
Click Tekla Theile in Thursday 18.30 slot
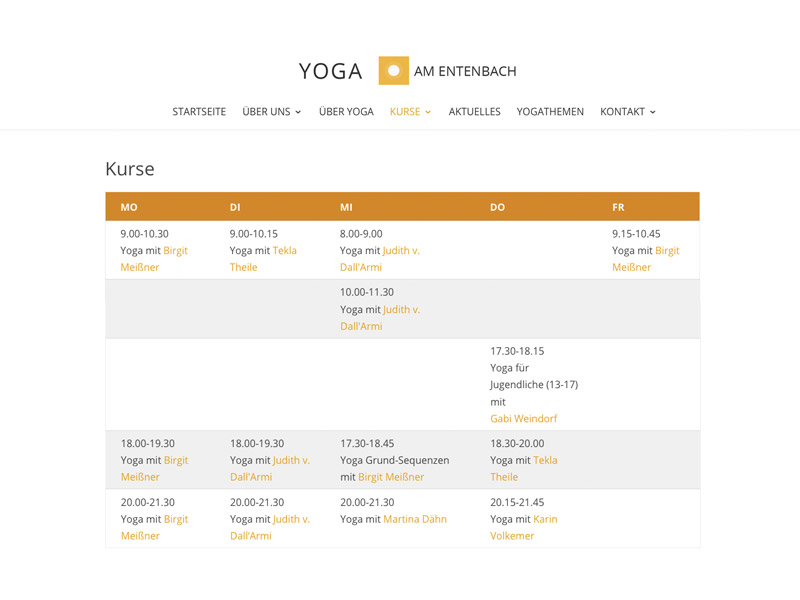pos(523,468)
